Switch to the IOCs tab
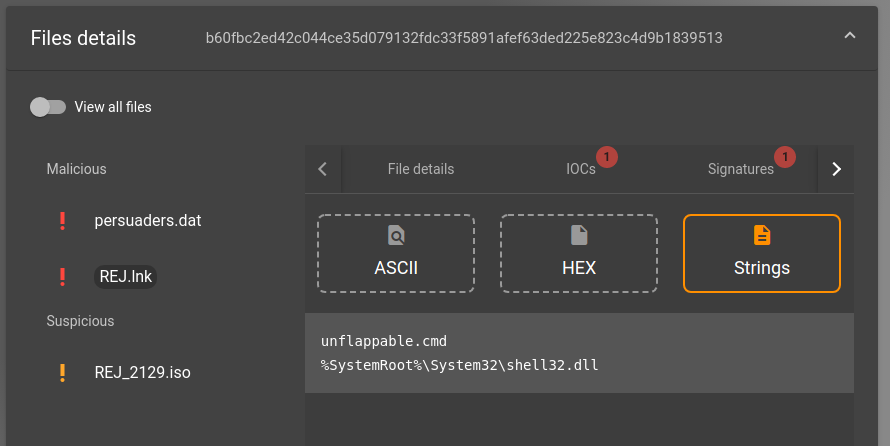890x446 pixels. click(x=581, y=169)
